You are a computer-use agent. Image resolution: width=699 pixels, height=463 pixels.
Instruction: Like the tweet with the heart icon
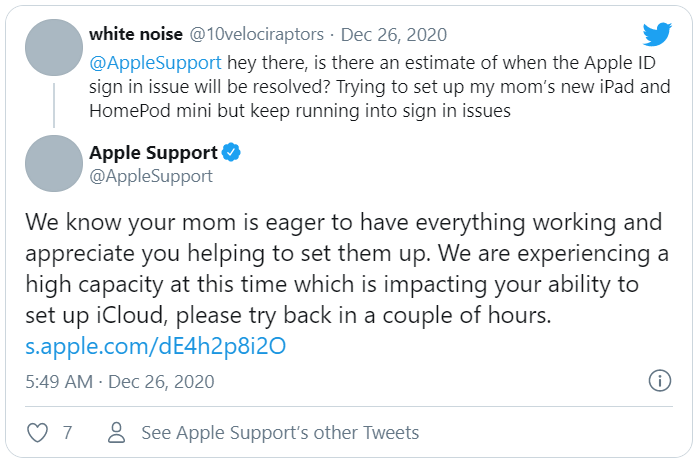coord(37,433)
